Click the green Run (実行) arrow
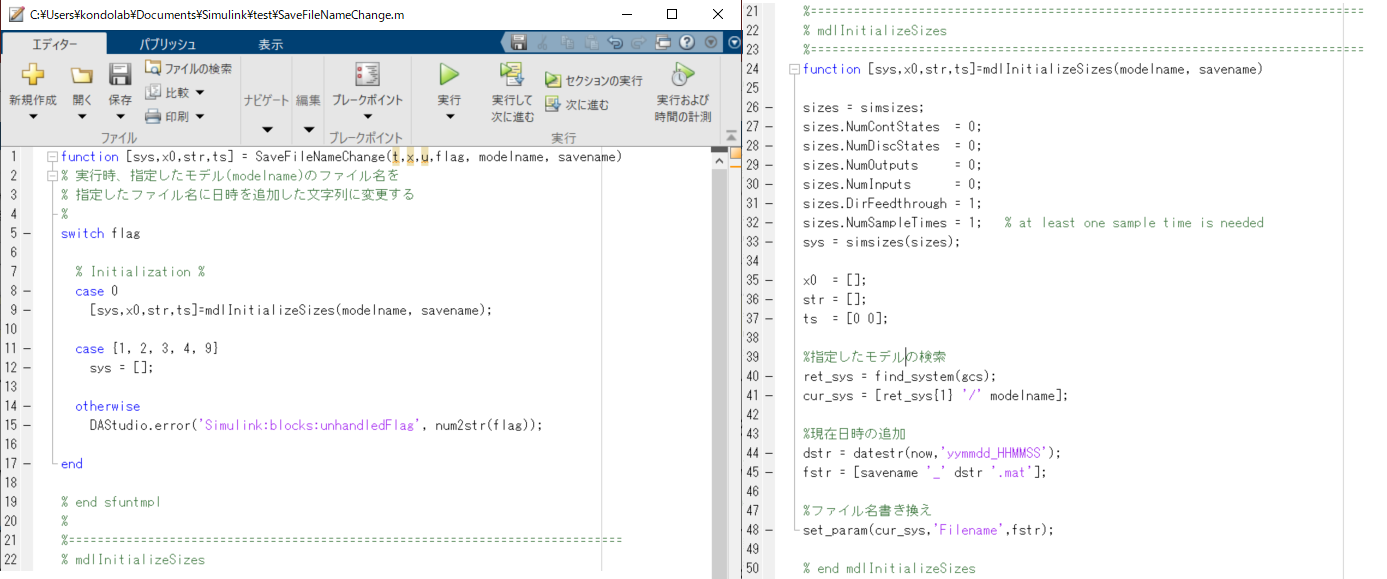1387x579 pixels. pyautogui.click(x=449, y=74)
